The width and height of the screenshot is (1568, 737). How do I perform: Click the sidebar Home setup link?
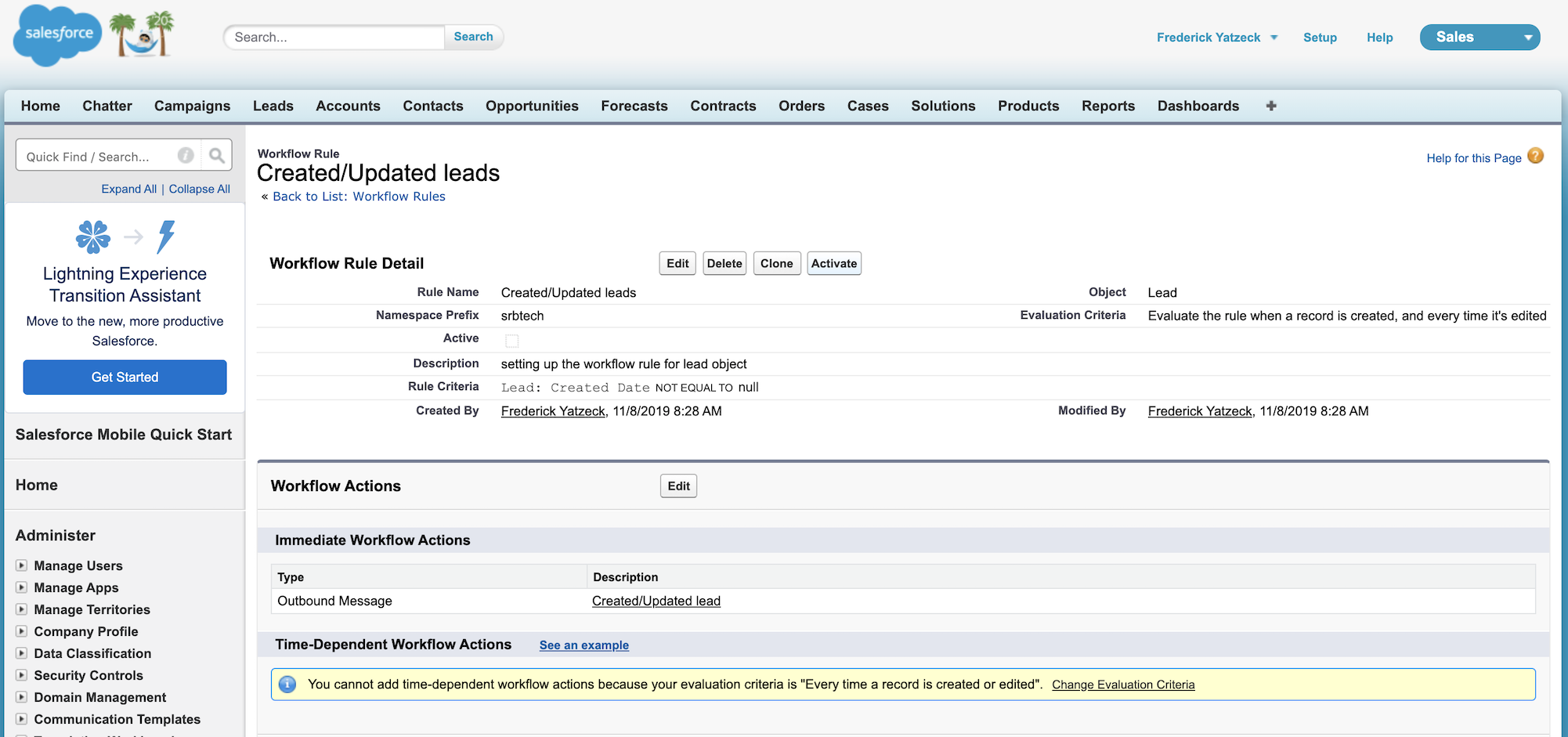[x=37, y=485]
